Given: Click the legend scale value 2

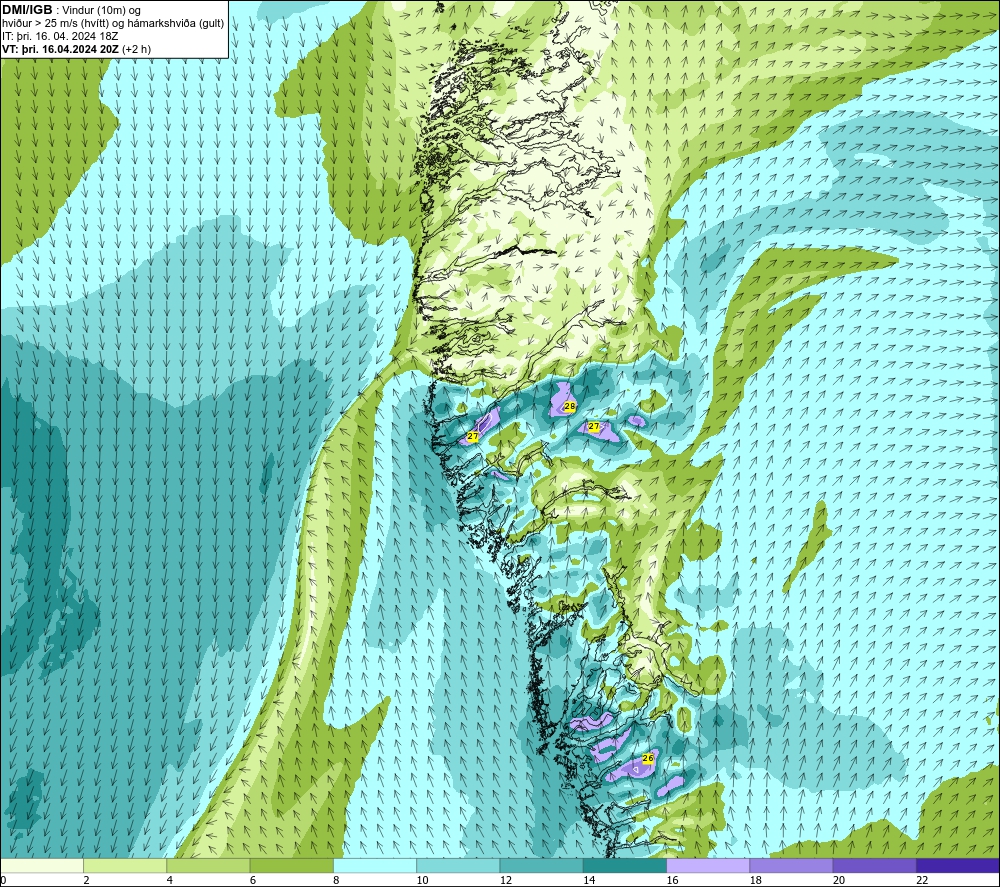Looking at the screenshot, I should tap(86, 880).
